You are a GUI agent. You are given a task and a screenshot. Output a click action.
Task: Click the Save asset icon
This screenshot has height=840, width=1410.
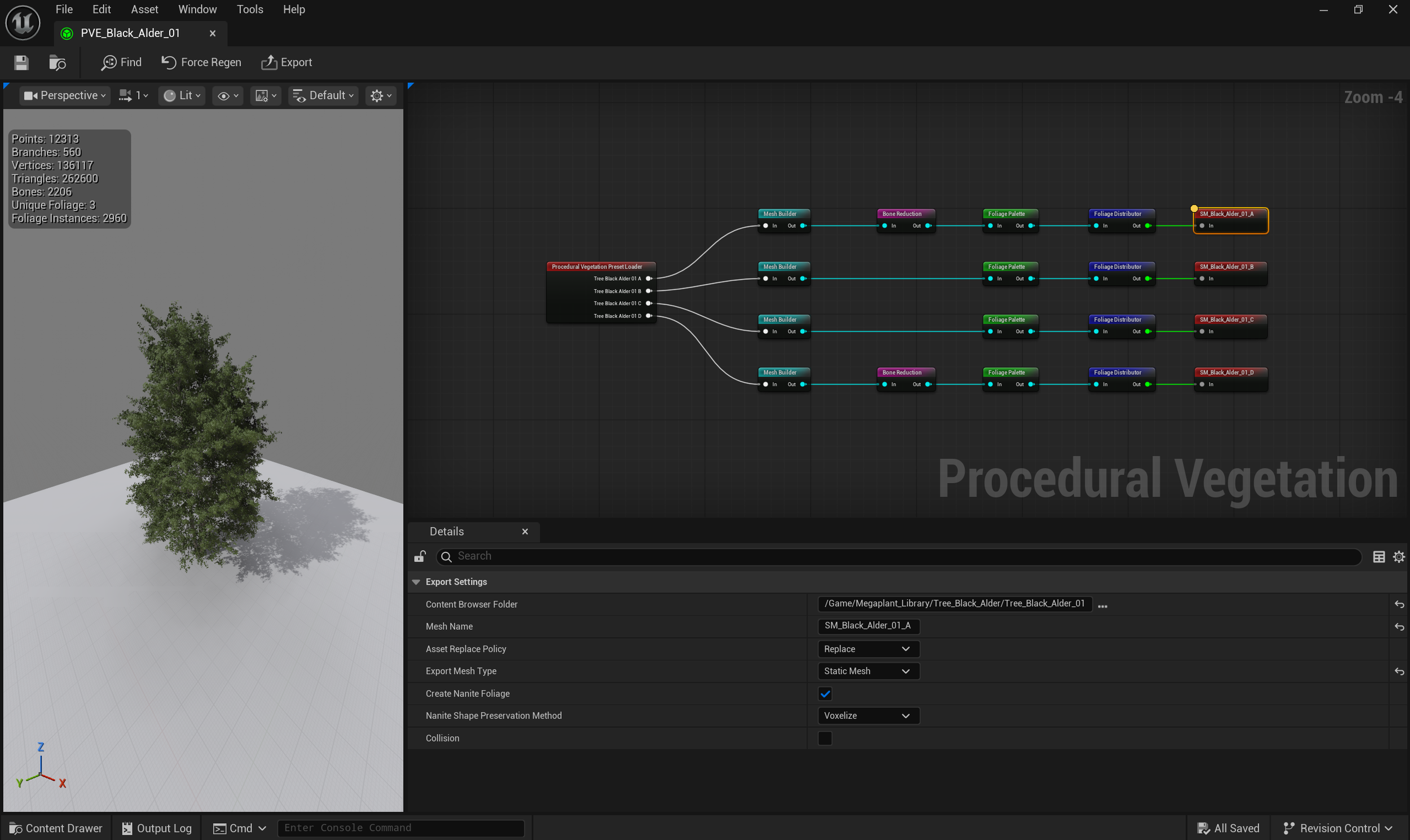21,62
